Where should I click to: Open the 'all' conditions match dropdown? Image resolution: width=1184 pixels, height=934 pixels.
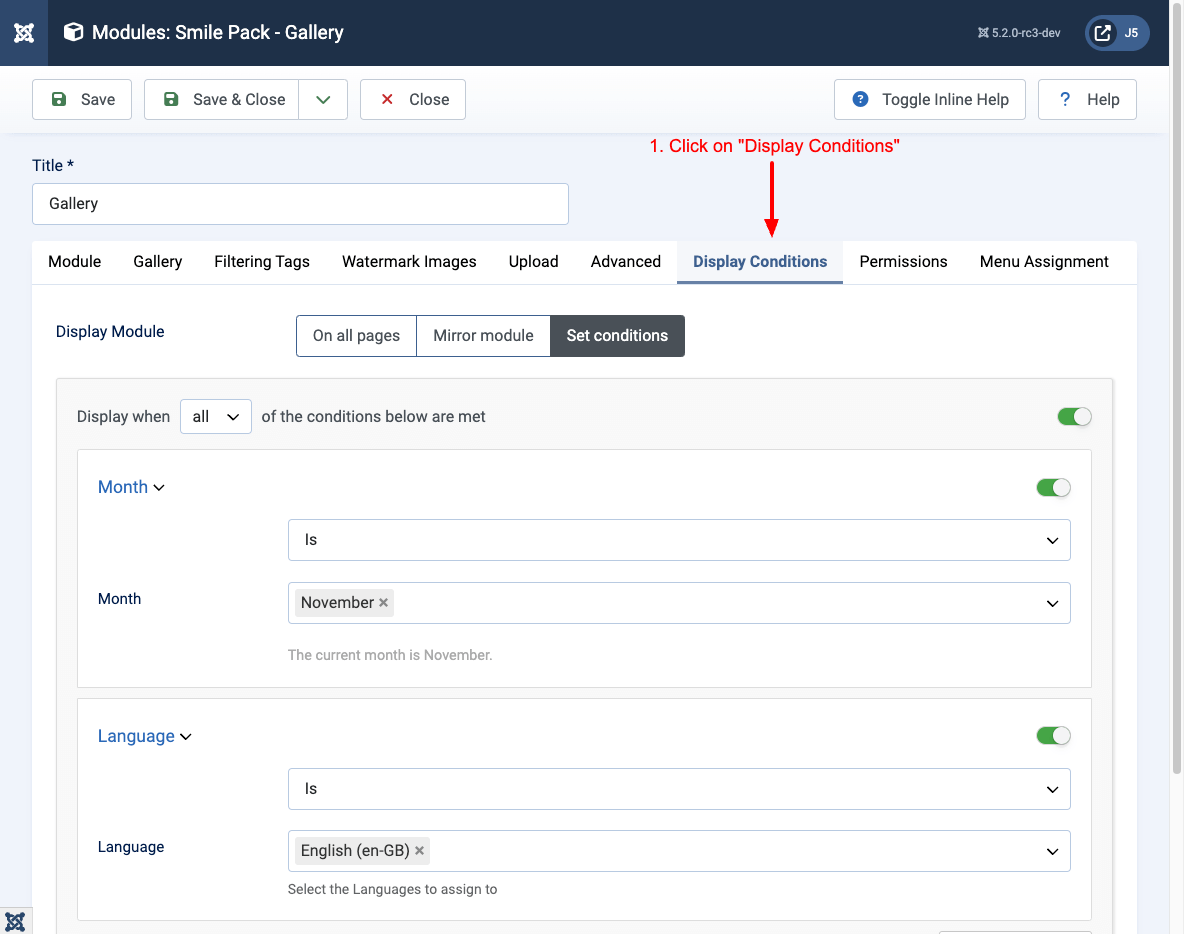(216, 417)
